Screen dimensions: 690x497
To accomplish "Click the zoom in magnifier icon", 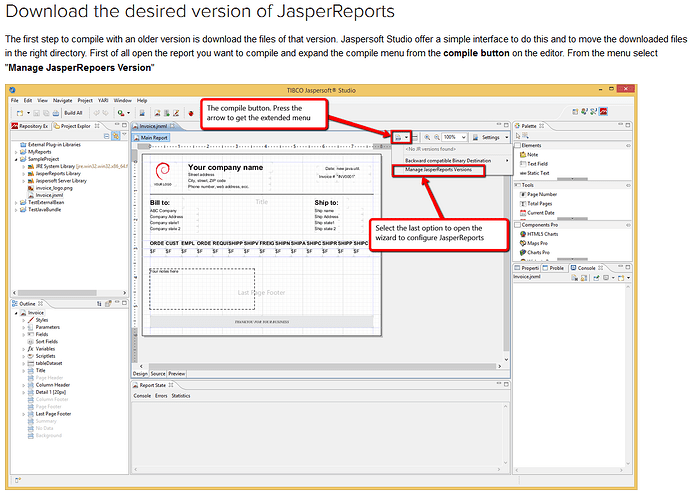I will (427, 137).
